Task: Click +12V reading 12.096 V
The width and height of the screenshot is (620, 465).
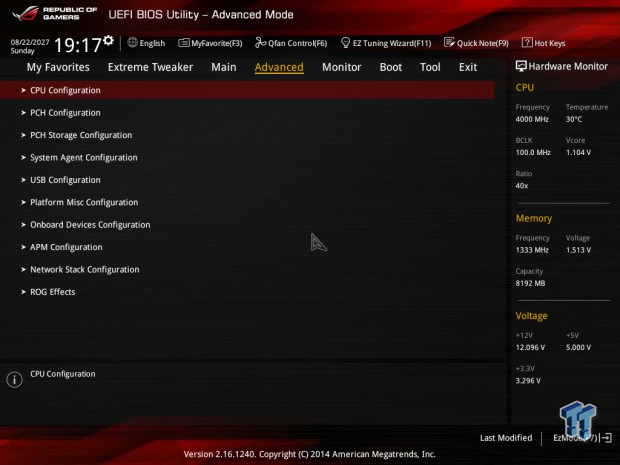Action: tap(530, 347)
